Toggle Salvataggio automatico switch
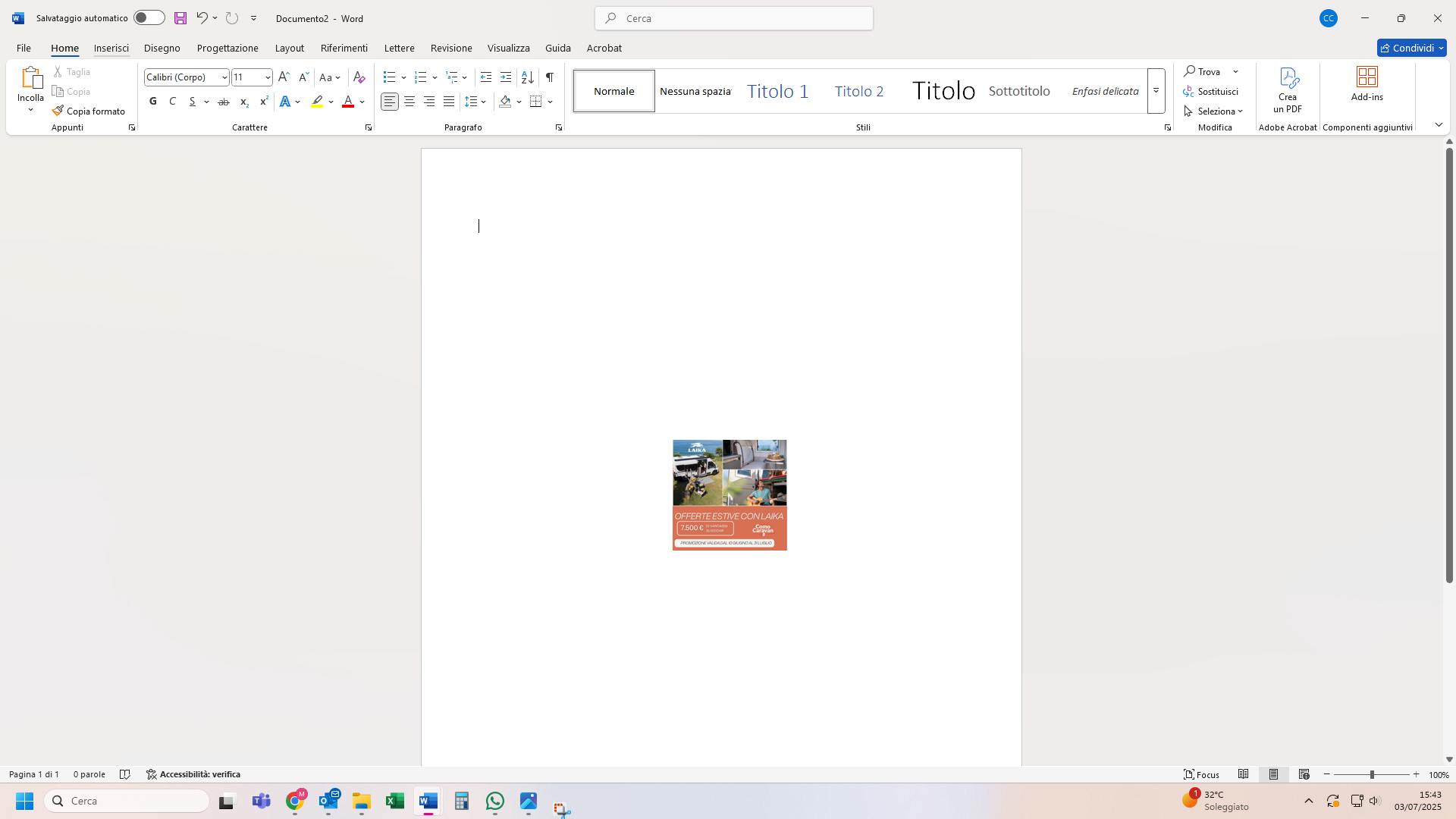The image size is (1456, 819). click(x=149, y=18)
